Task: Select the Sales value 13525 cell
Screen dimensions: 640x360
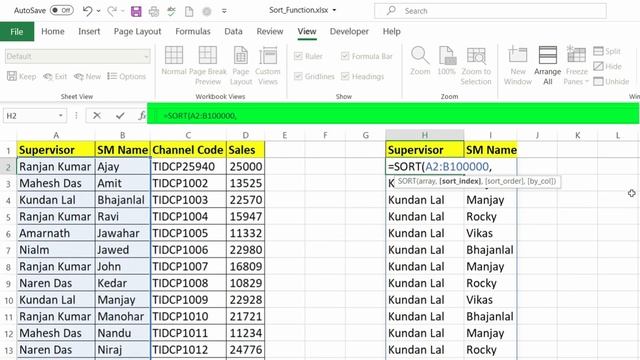Action: tap(245, 183)
